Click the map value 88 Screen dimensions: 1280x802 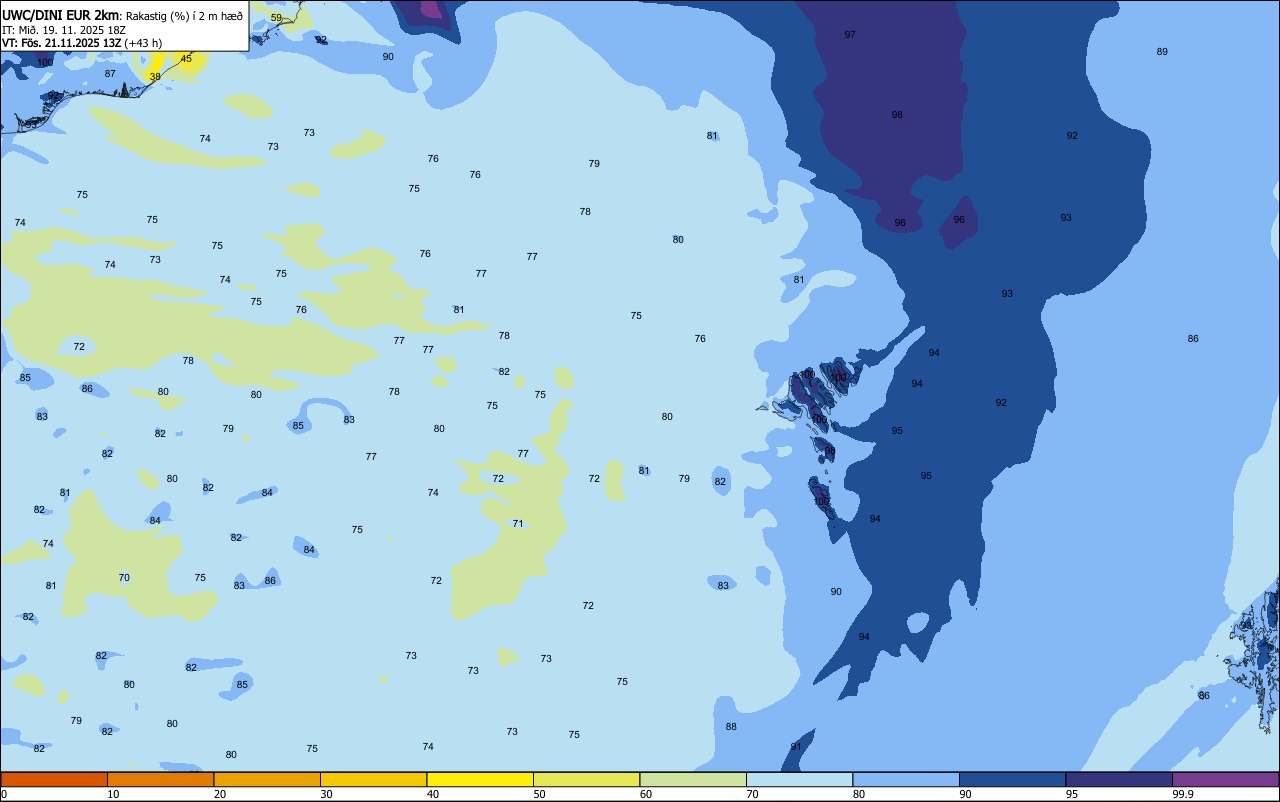click(x=731, y=727)
